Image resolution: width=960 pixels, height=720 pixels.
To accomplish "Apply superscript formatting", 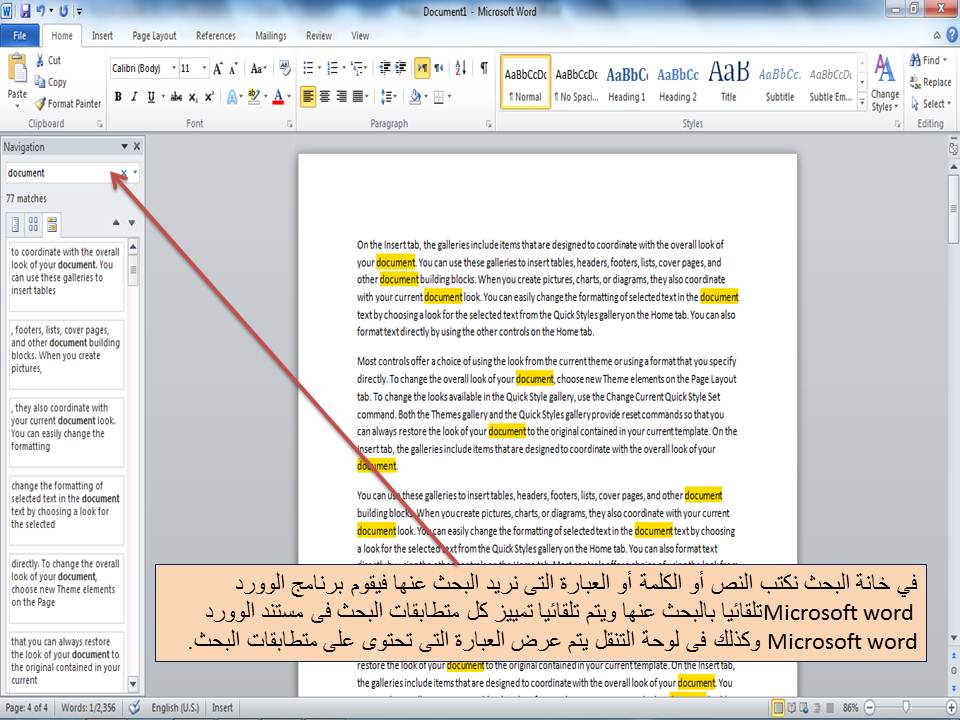I will (x=209, y=97).
